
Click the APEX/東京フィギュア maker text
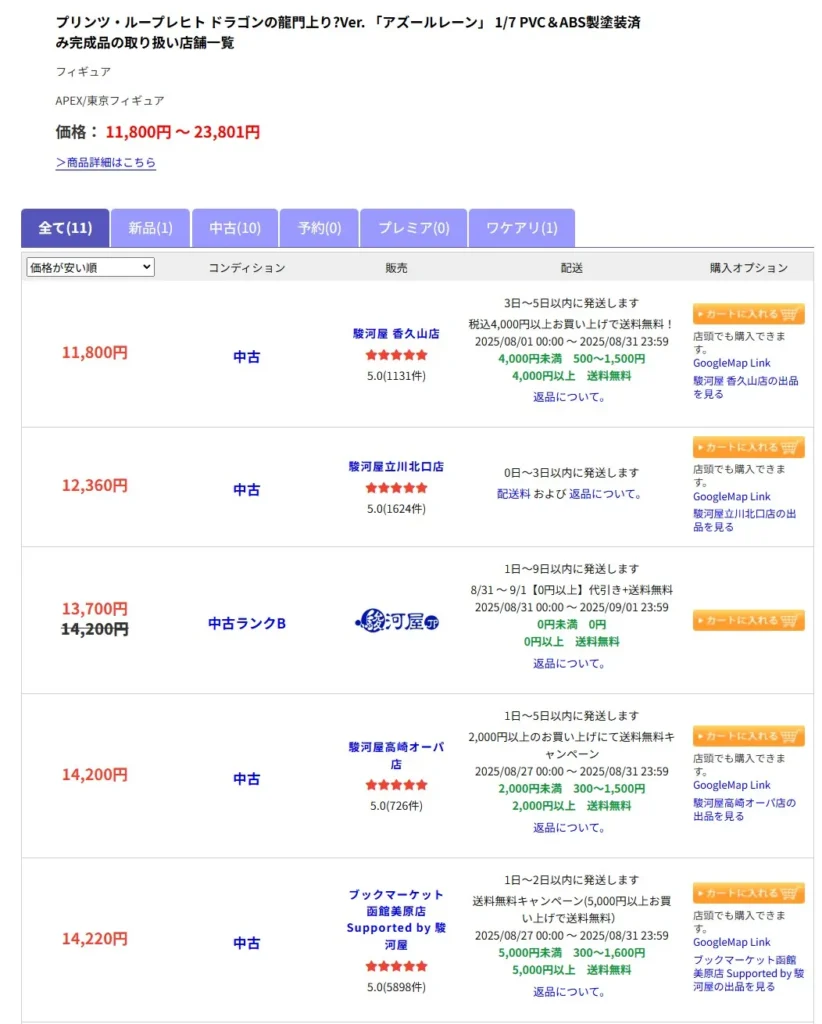(110, 101)
